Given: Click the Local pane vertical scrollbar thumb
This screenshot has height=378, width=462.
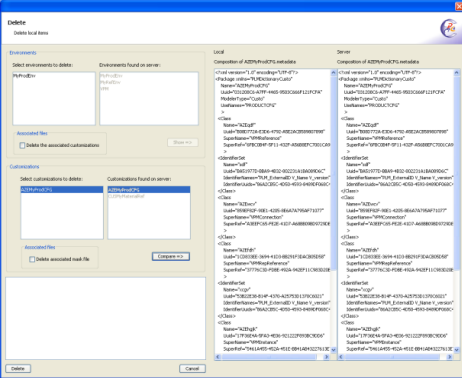Looking at the screenshot, I should click(x=334, y=172).
